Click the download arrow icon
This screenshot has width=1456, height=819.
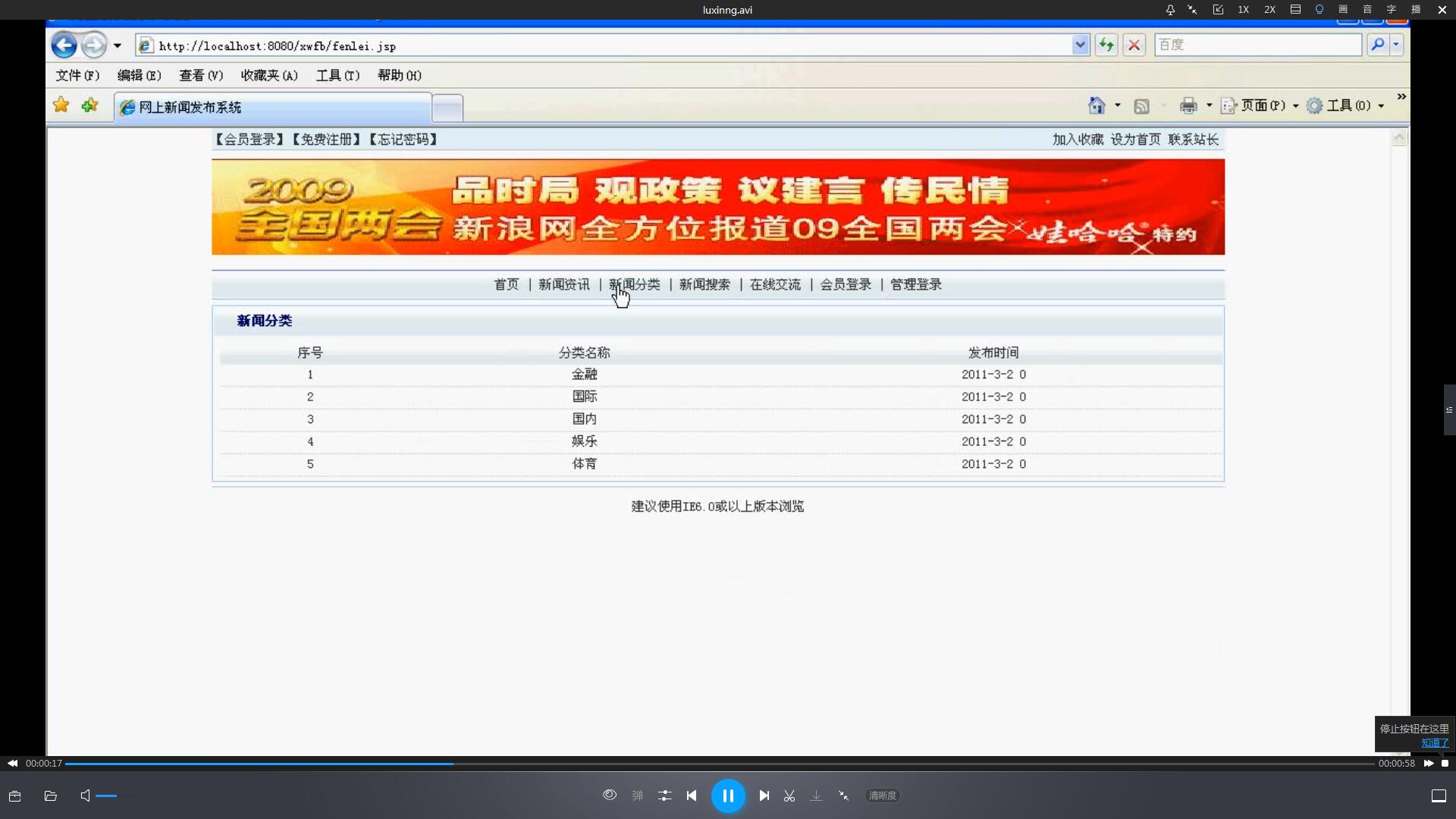[816, 795]
